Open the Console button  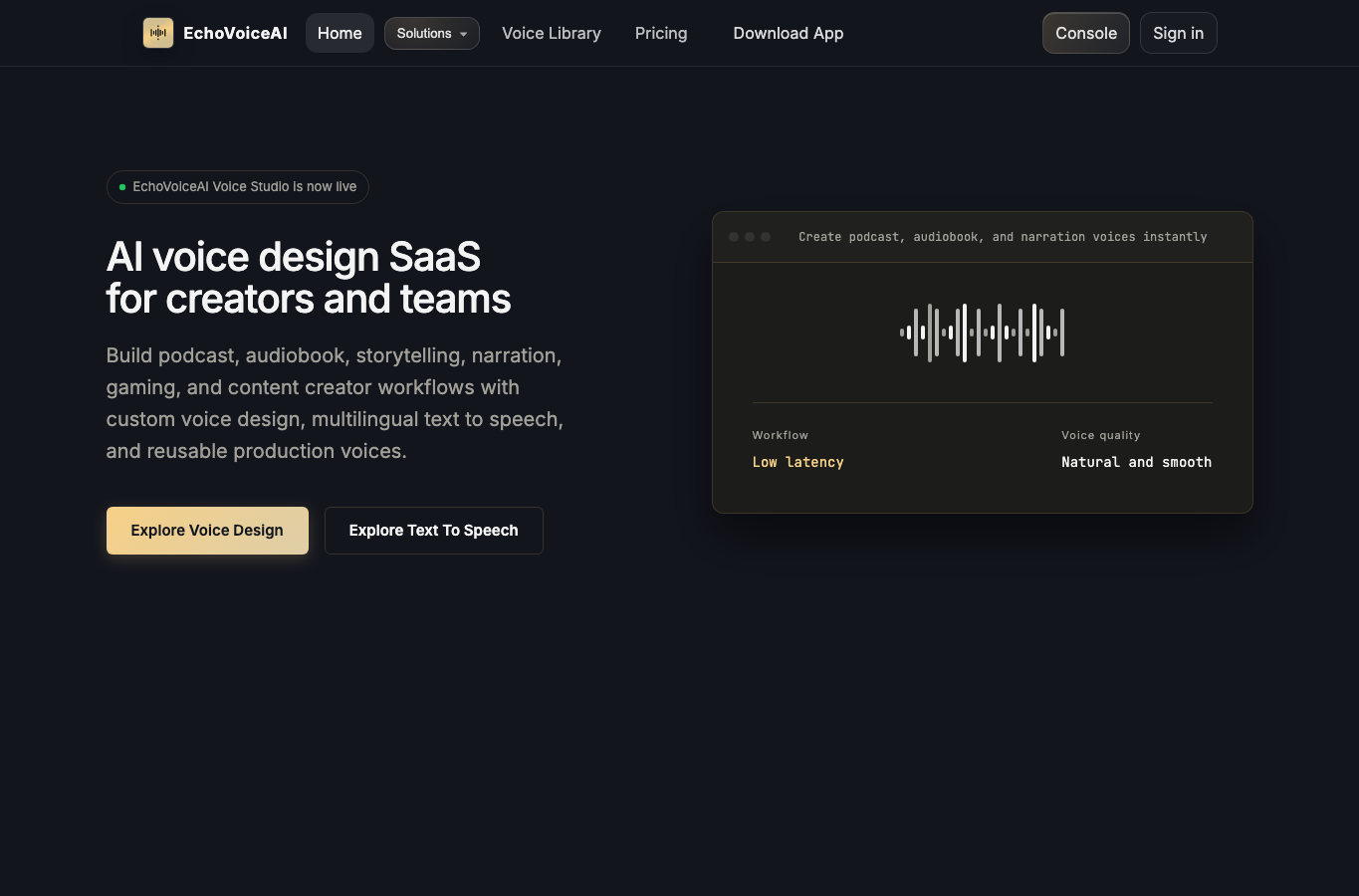point(1086,33)
